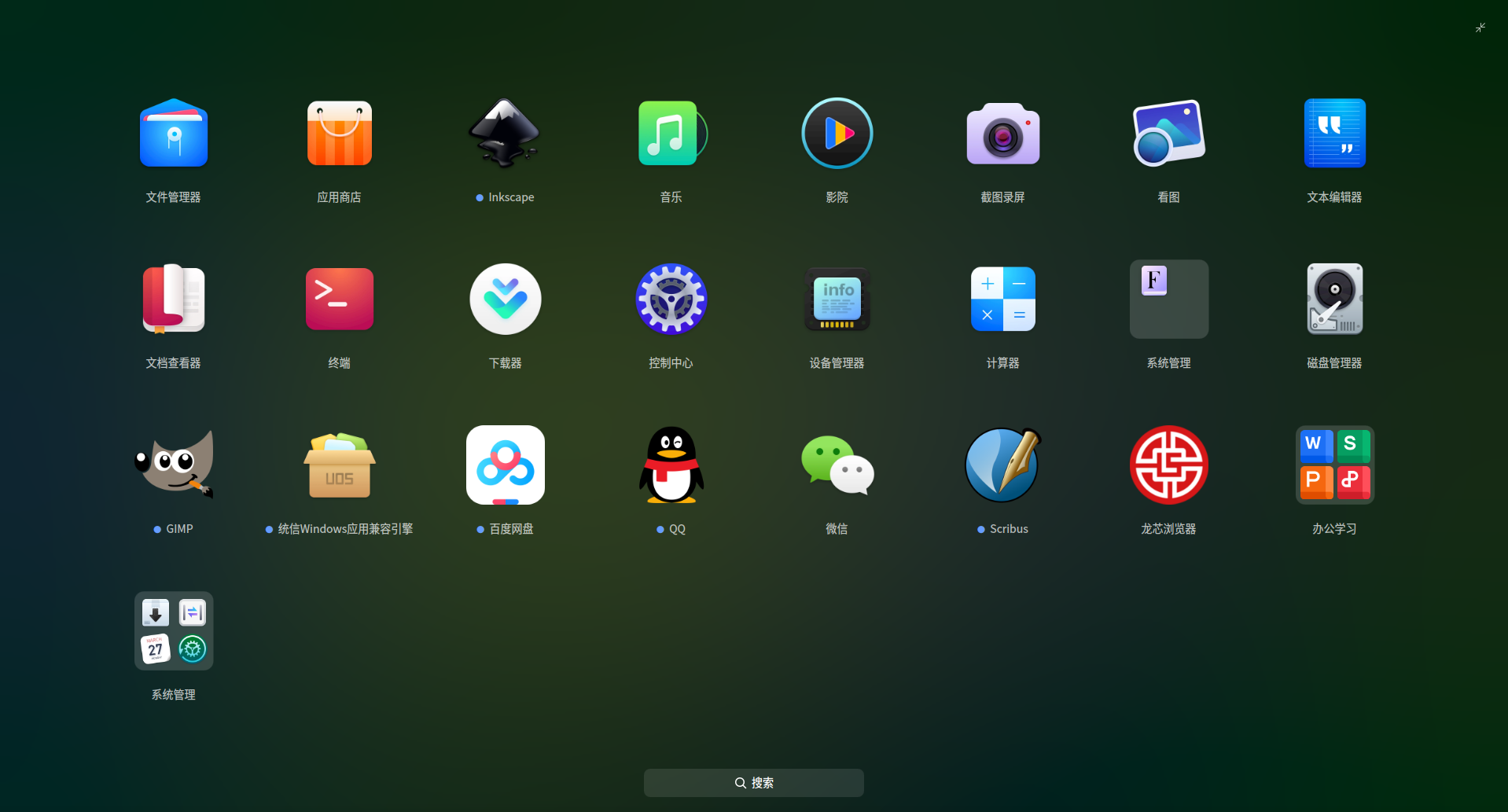Start the 截图录屏 screenshot tool
This screenshot has width=1508, height=812.
(x=1003, y=133)
